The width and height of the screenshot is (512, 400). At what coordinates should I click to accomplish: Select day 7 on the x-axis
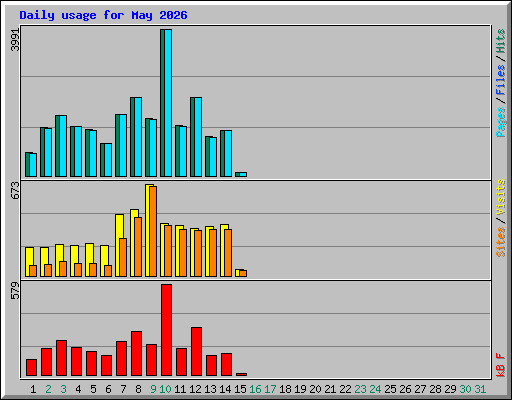(x=123, y=389)
